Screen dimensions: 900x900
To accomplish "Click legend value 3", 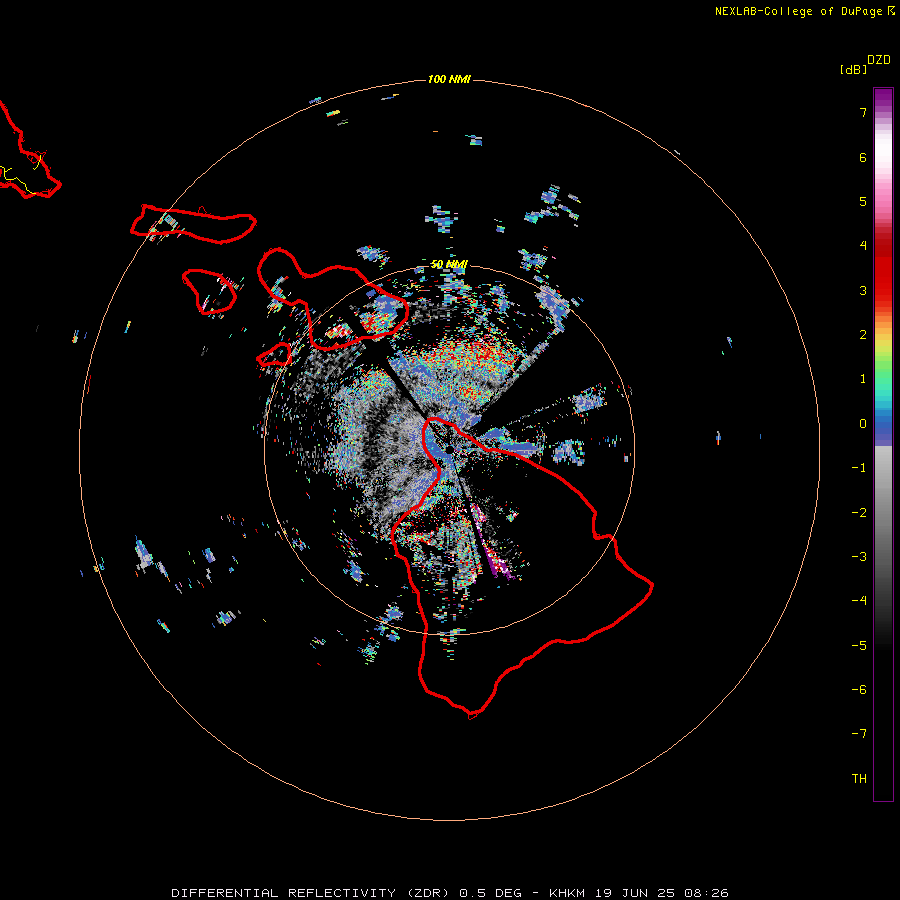I will [x=863, y=290].
